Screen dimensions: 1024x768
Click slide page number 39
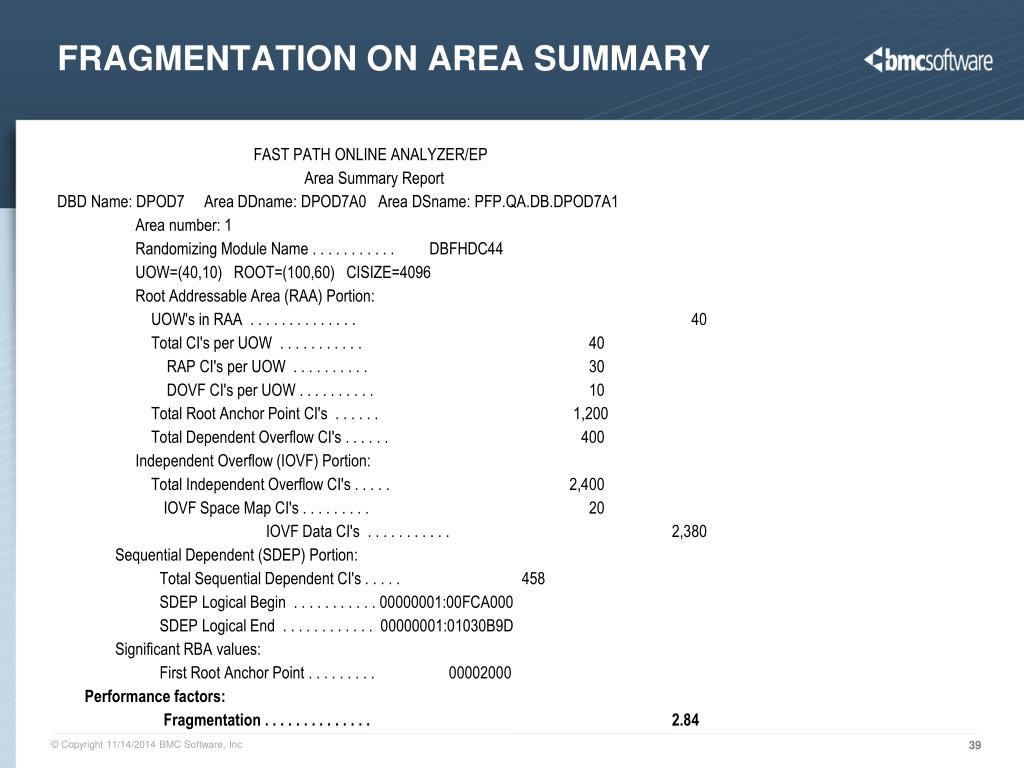975,745
